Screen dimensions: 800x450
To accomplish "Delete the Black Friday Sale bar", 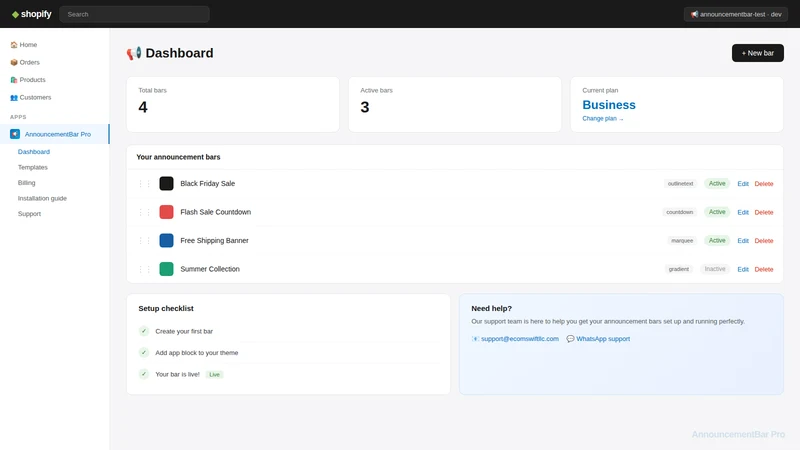I will [764, 184].
